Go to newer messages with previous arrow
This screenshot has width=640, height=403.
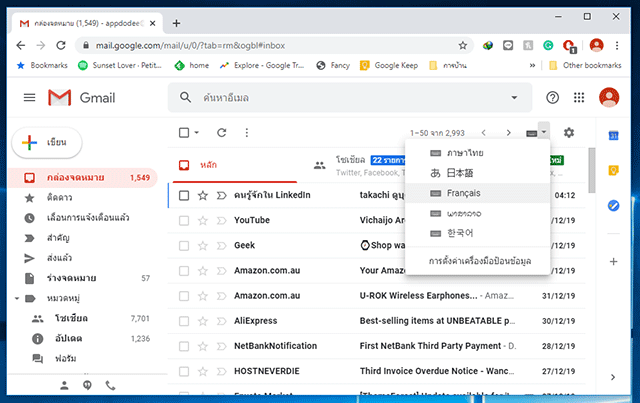coord(484,133)
